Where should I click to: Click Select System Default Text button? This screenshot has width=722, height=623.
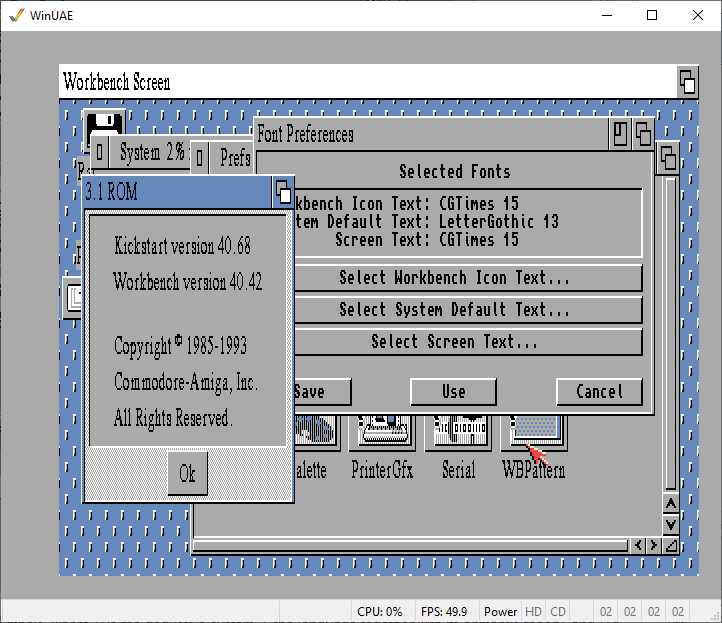point(468,309)
